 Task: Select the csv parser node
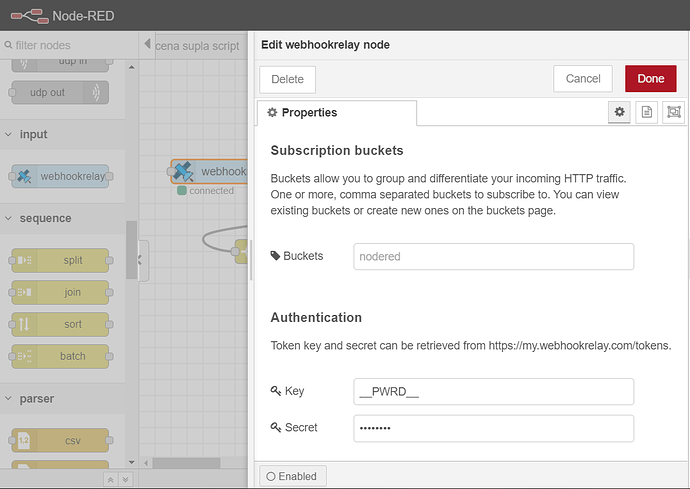(60, 439)
